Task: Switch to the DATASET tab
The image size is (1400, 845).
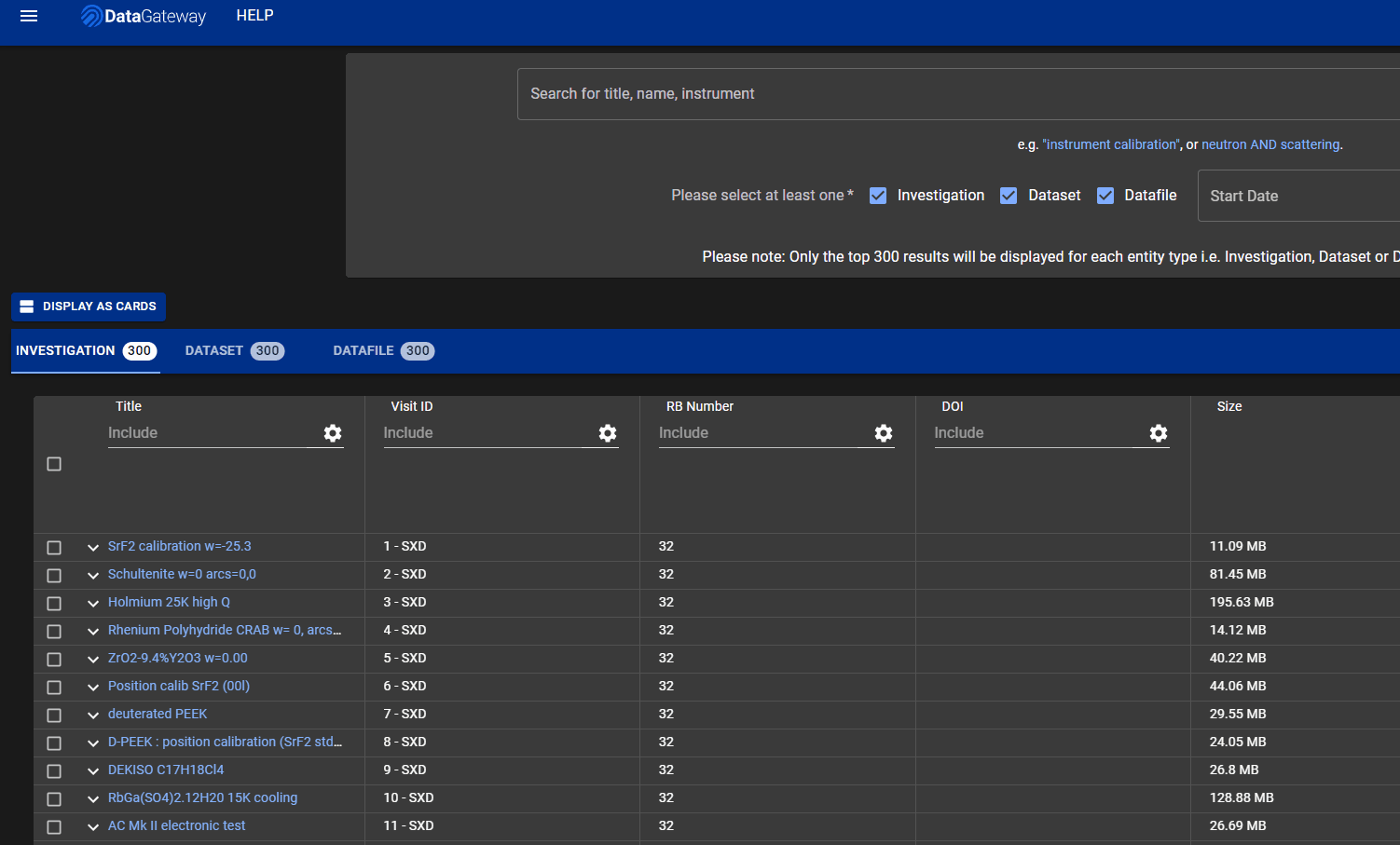Action: point(233,350)
